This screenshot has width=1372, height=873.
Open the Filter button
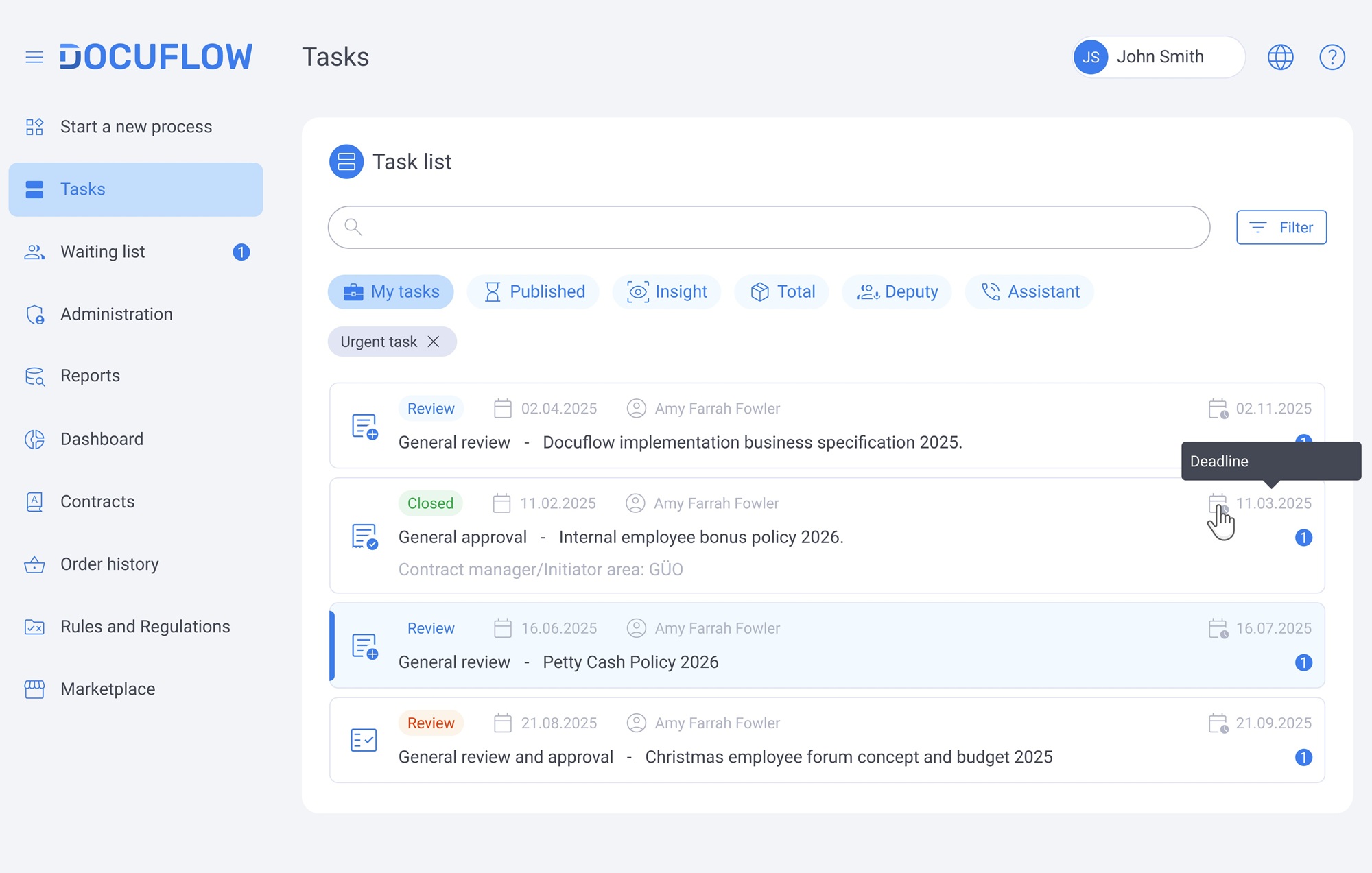1281,228
